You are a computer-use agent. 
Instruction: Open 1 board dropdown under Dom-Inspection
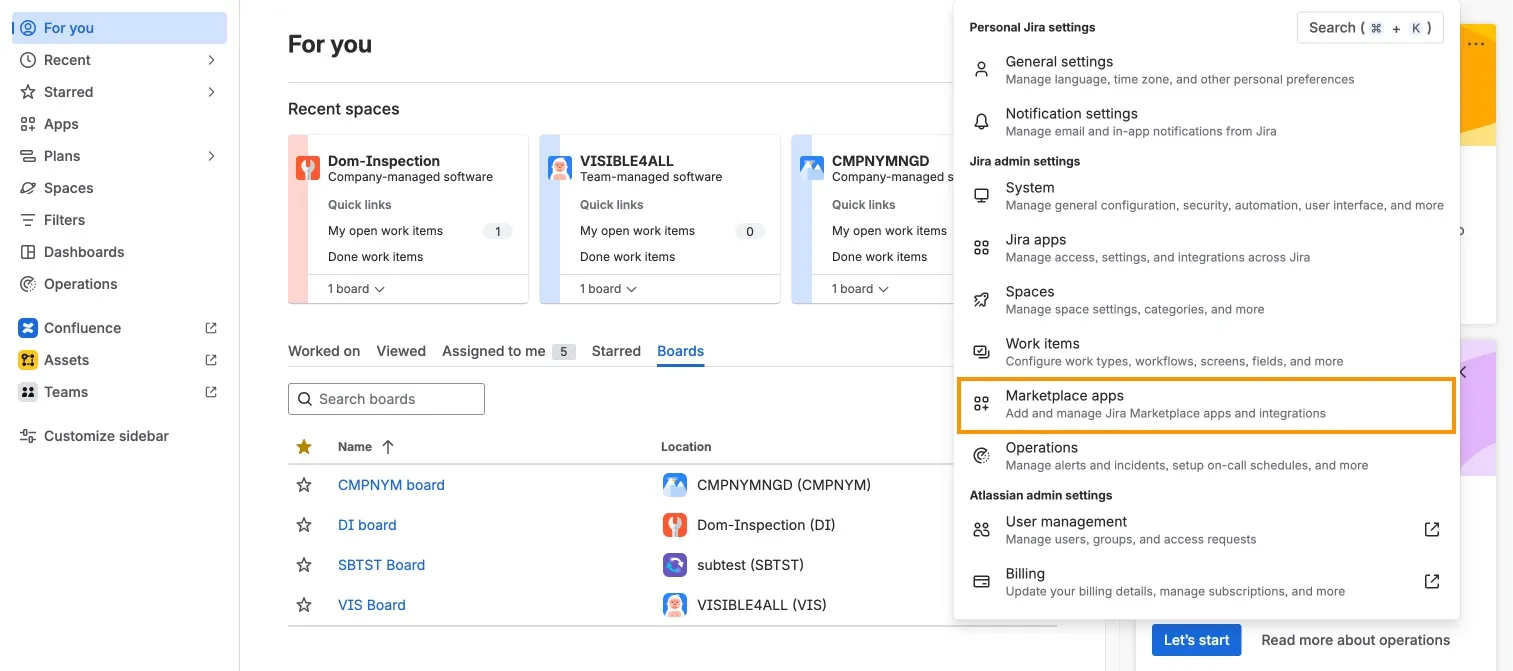point(357,289)
